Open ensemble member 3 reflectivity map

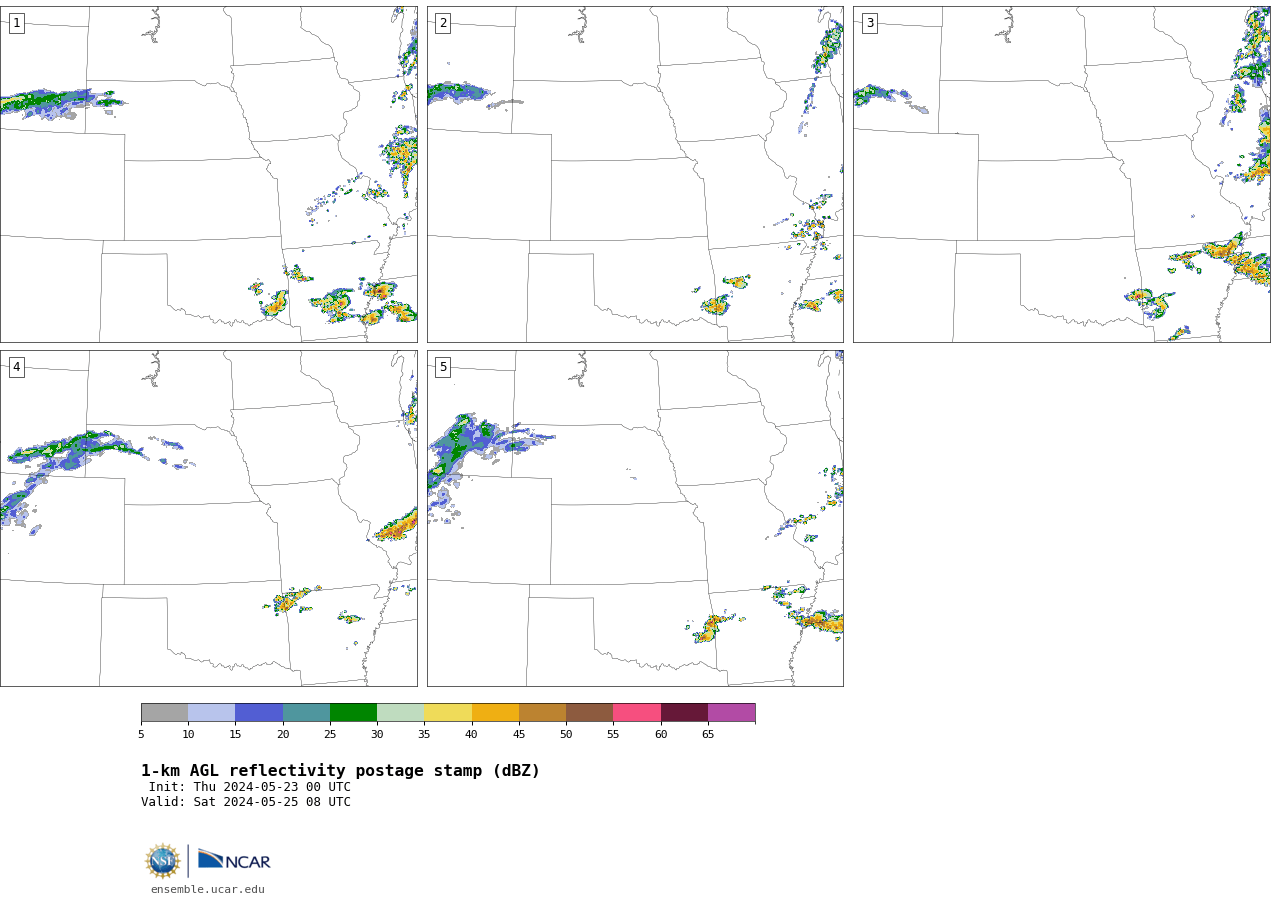click(x=1061, y=174)
